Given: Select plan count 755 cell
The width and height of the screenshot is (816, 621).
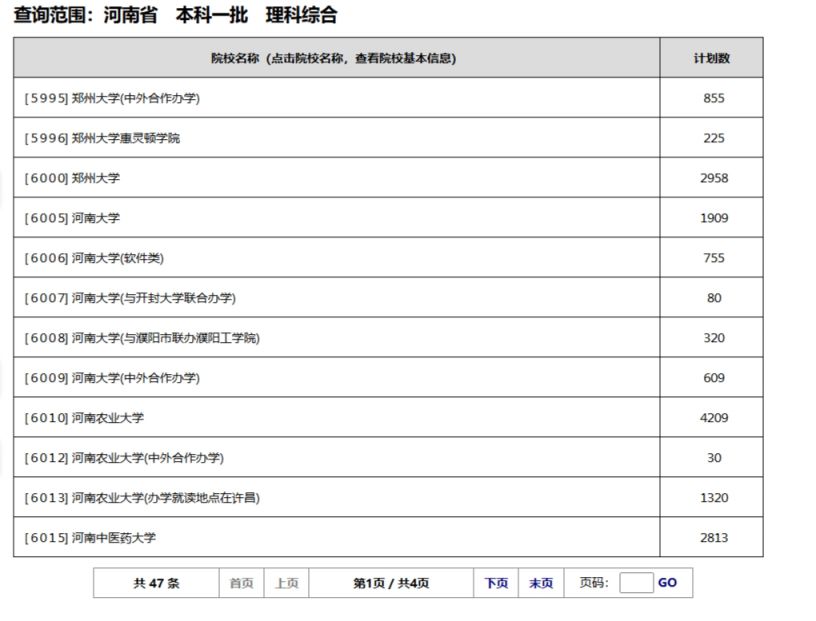Looking at the screenshot, I should [x=713, y=258].
